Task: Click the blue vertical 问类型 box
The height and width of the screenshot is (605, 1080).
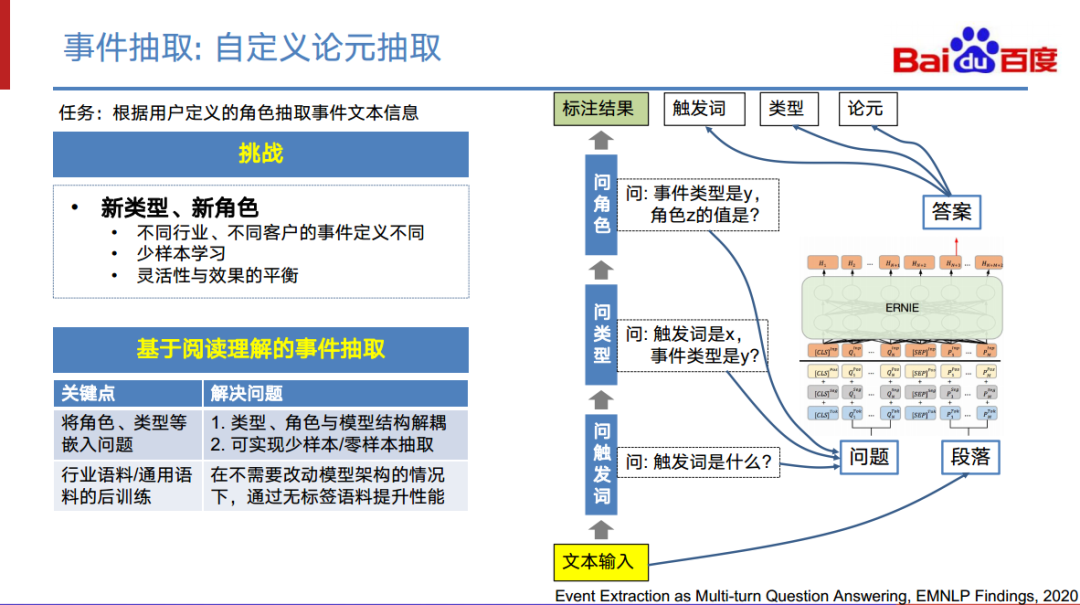Action: (601, 334)
